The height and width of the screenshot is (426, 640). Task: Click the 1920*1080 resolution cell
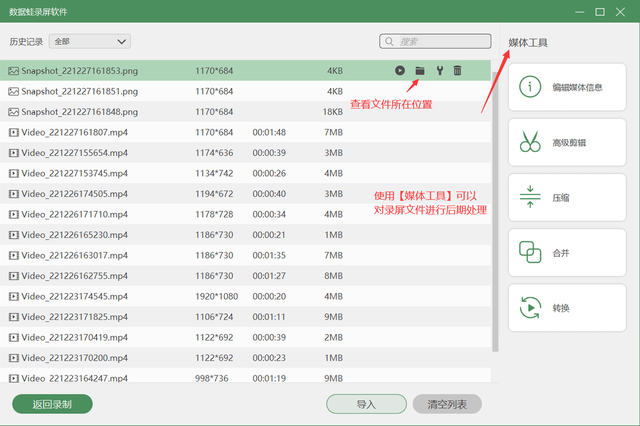[216, 296]
